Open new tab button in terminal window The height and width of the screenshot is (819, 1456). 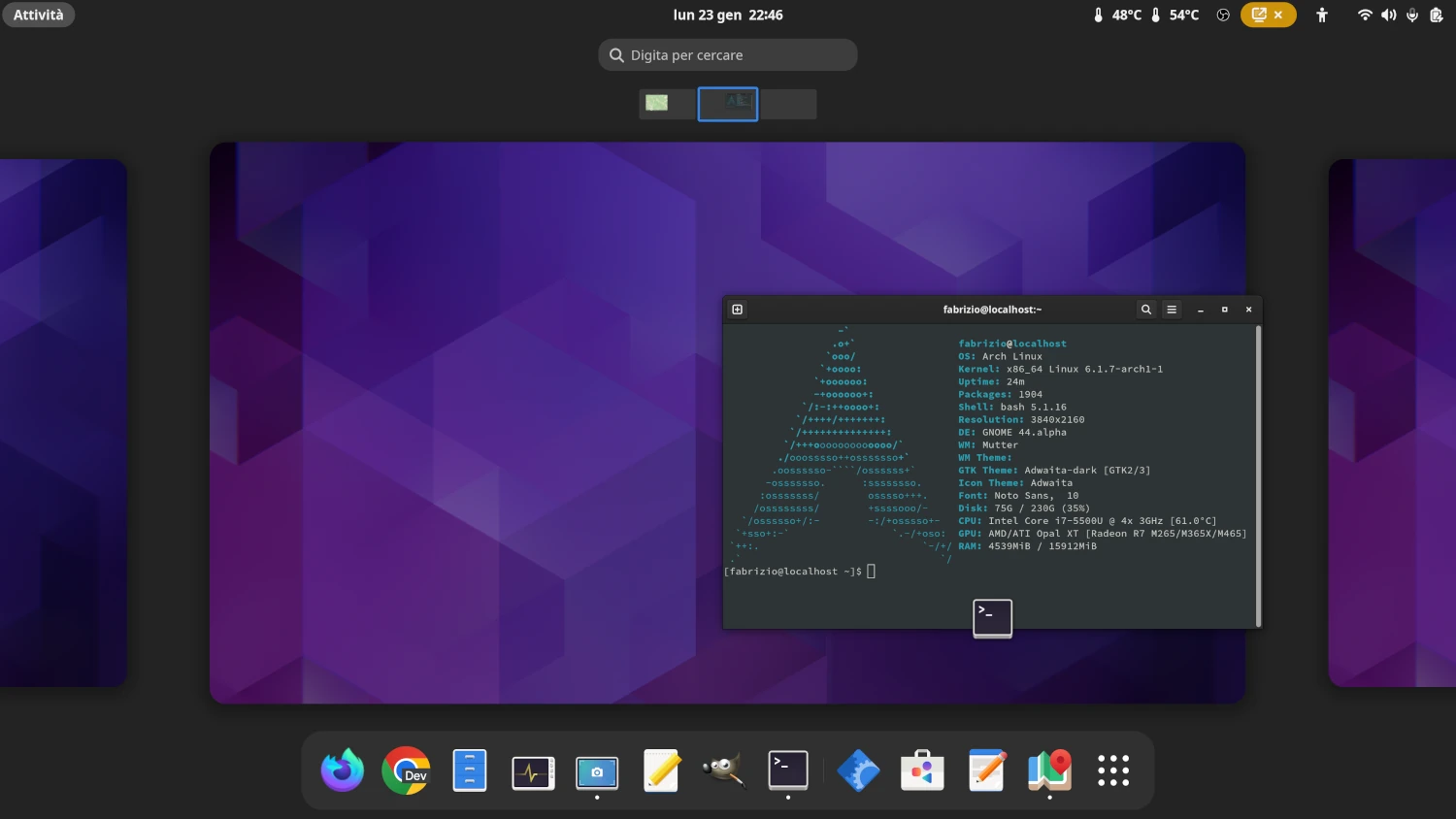click(x=738, y=310)
